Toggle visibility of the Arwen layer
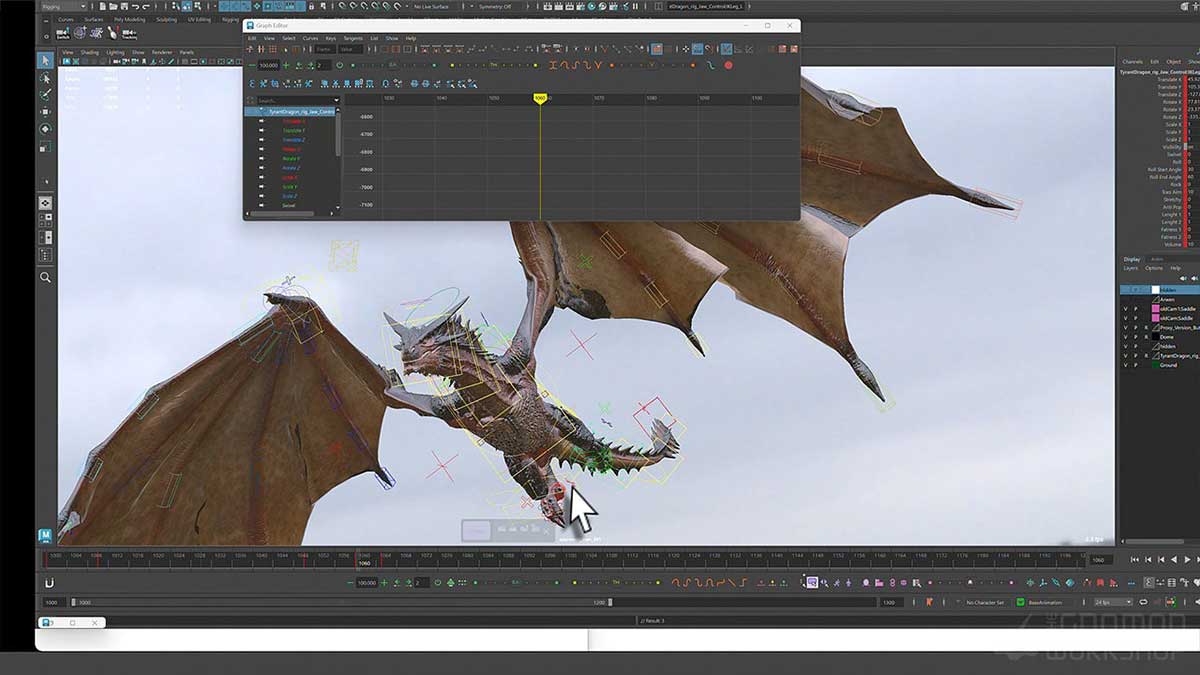This screenshot has height=675, width=1200. [x=1125, y=300]
